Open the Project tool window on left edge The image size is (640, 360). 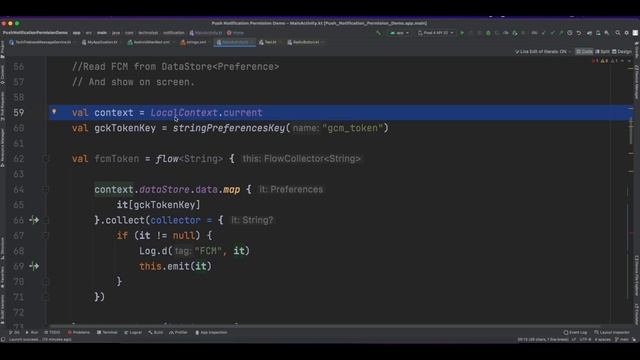(x=2, y=49)
